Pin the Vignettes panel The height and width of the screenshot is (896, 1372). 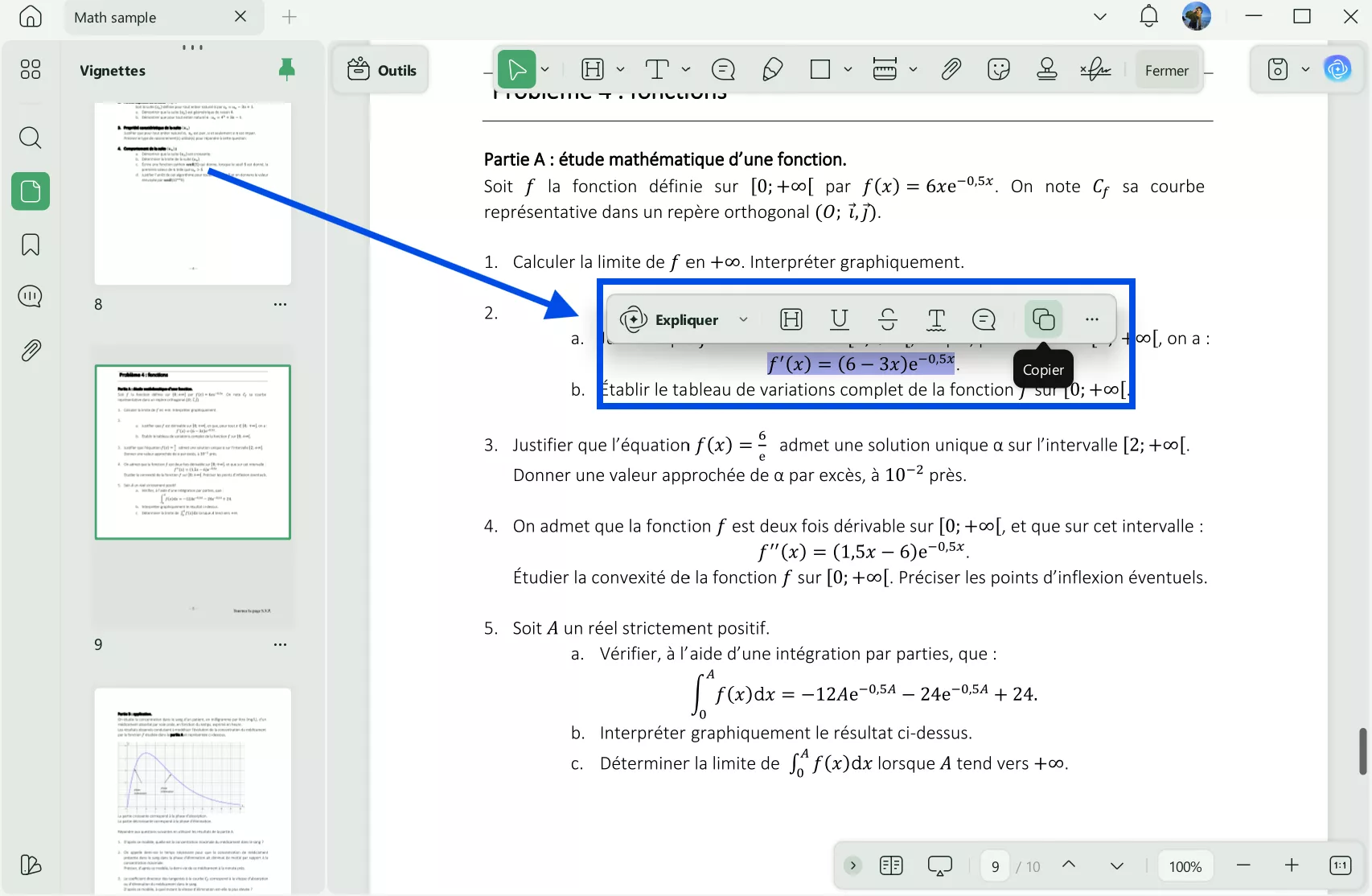pos(286,70)
